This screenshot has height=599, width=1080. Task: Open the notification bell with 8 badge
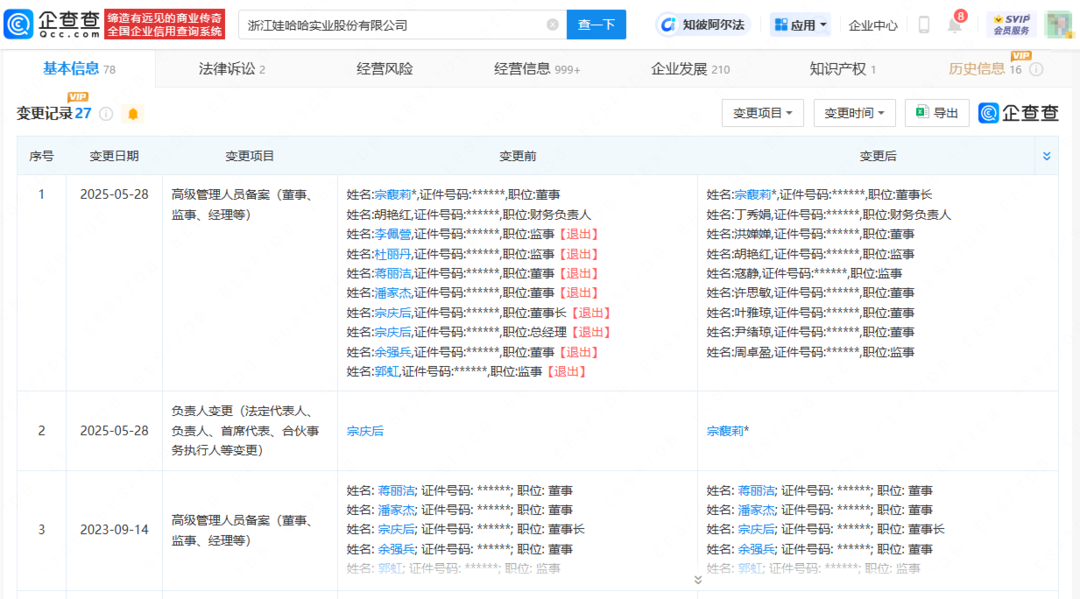(x=954, y=25)
